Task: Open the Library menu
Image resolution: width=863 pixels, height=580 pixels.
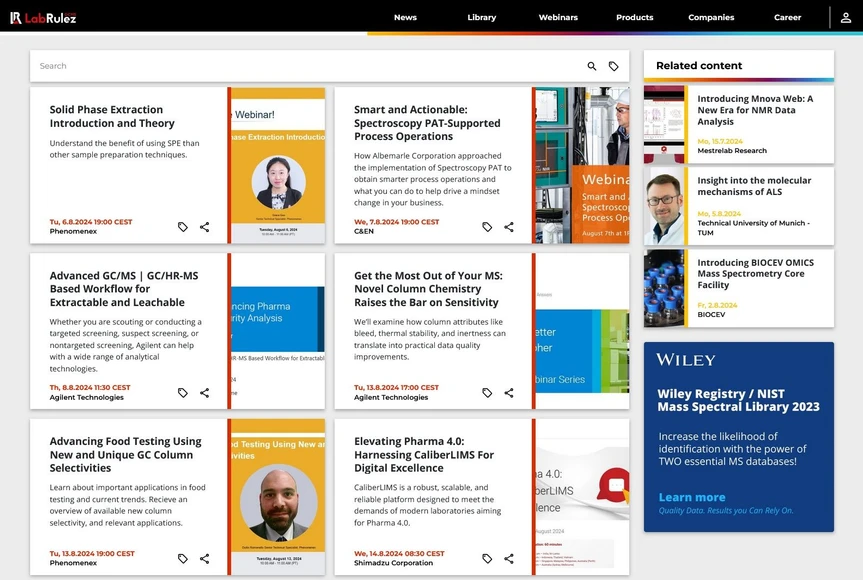Action: [x=482, y=18]
